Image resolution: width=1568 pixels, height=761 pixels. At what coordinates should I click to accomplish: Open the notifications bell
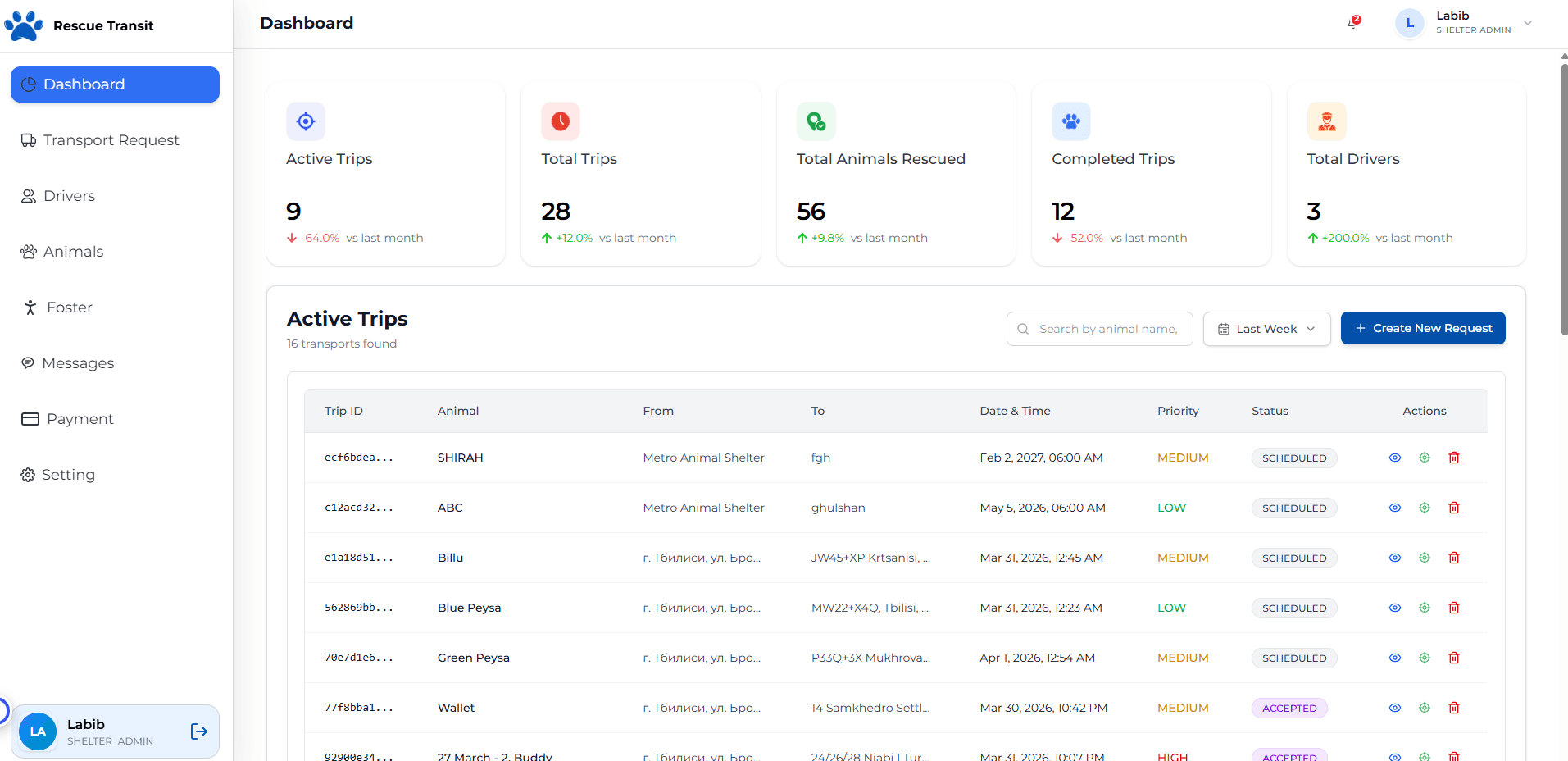pyautogui.click(x=1353, y=23)
